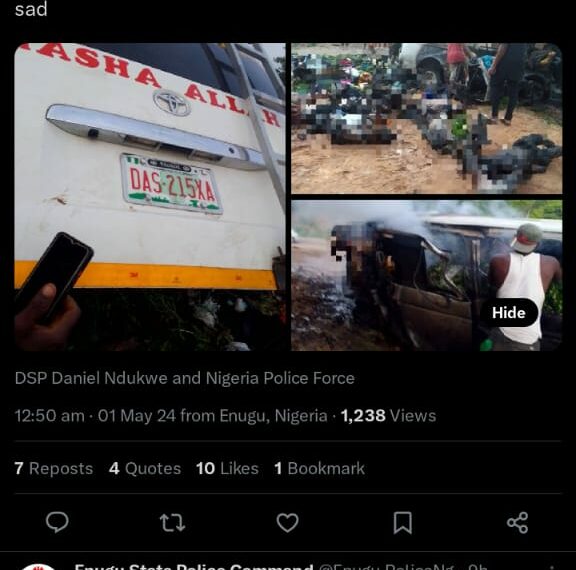Hide the sensitive media with Hide button
The width and height of the screenshot is (576, 570).
[508, 313]
